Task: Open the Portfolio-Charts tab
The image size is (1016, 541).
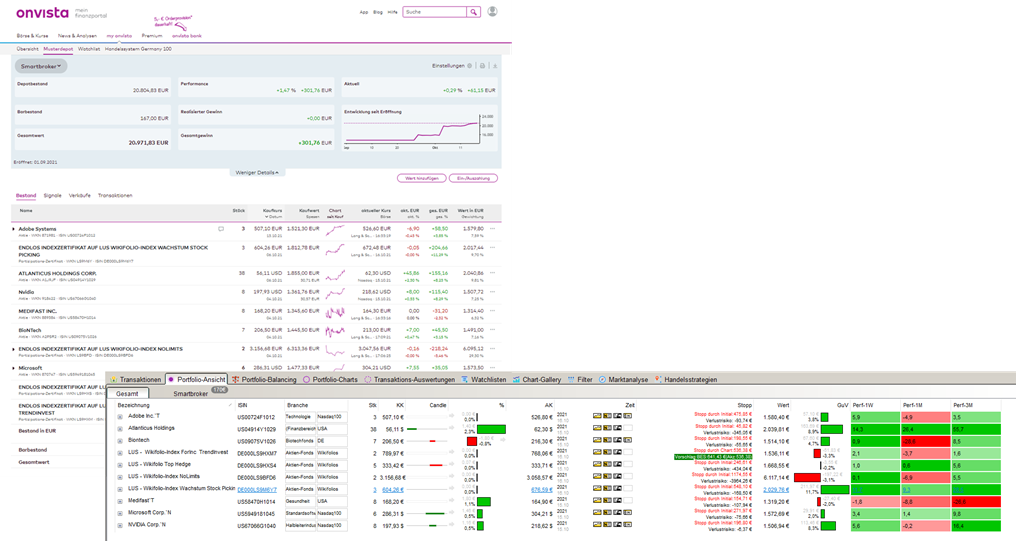Action: coord(330,380)
